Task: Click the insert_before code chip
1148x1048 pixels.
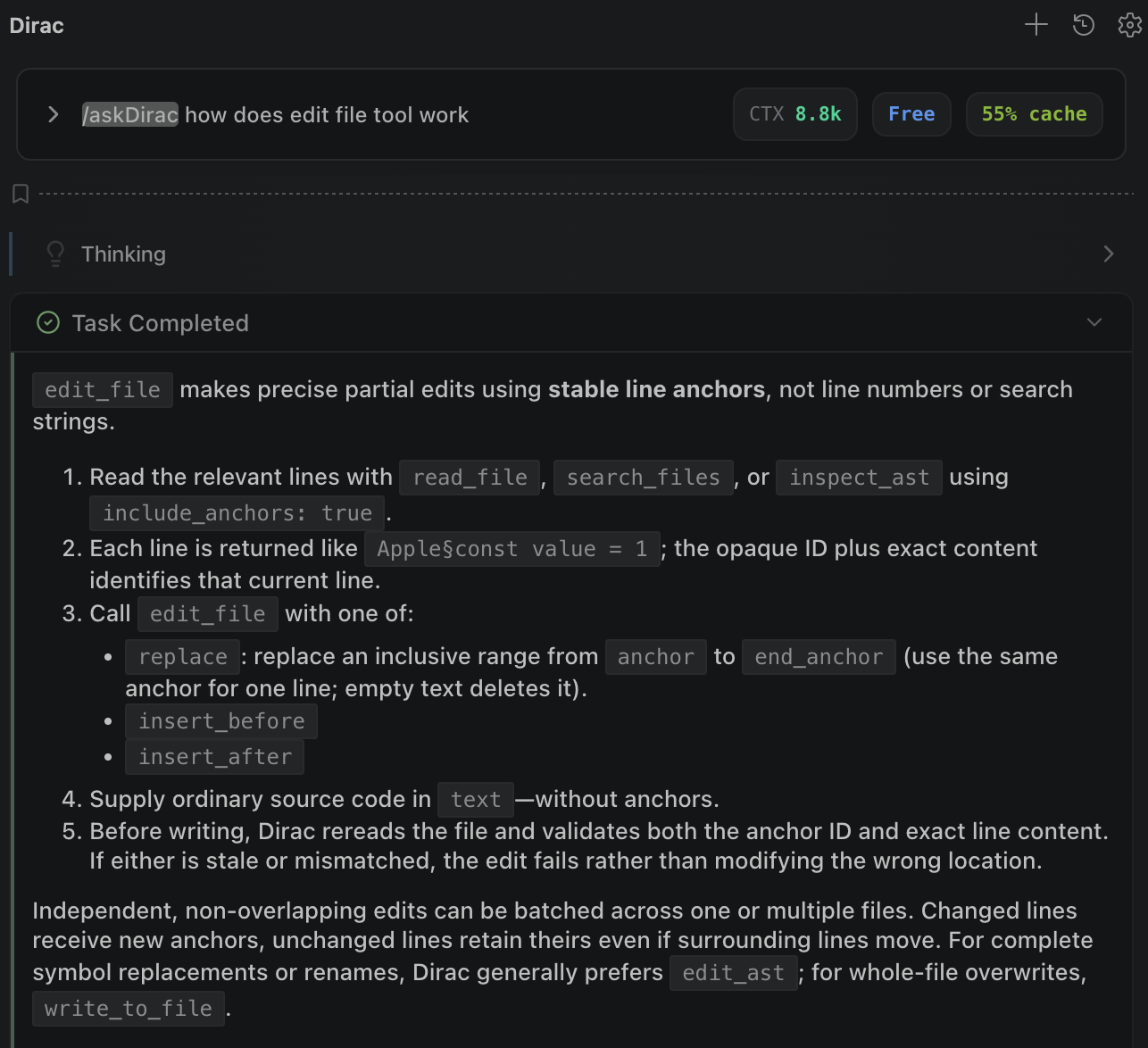Action: coord(221,721)
